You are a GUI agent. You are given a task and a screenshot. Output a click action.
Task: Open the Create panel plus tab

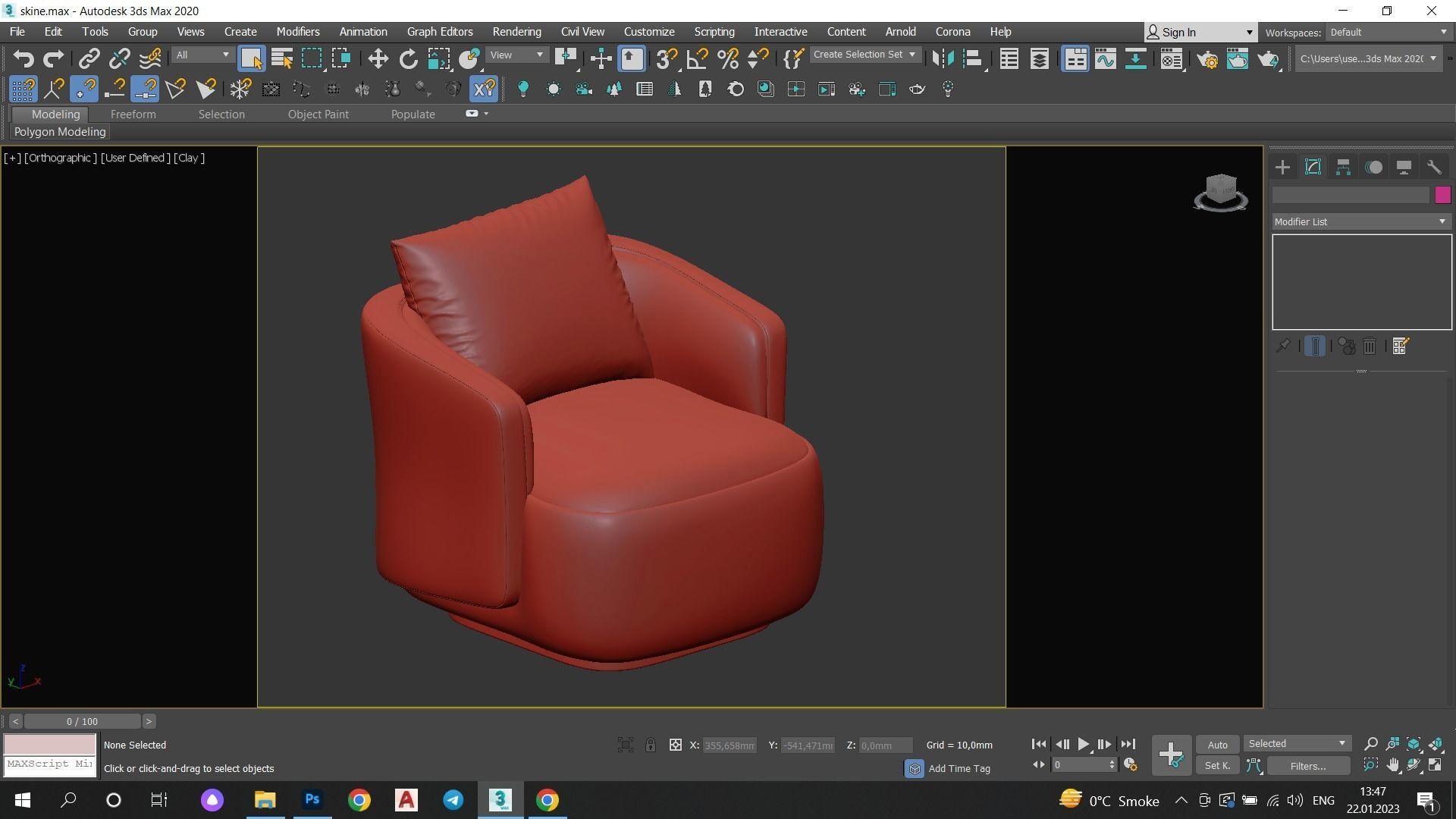pos(1282,168)
